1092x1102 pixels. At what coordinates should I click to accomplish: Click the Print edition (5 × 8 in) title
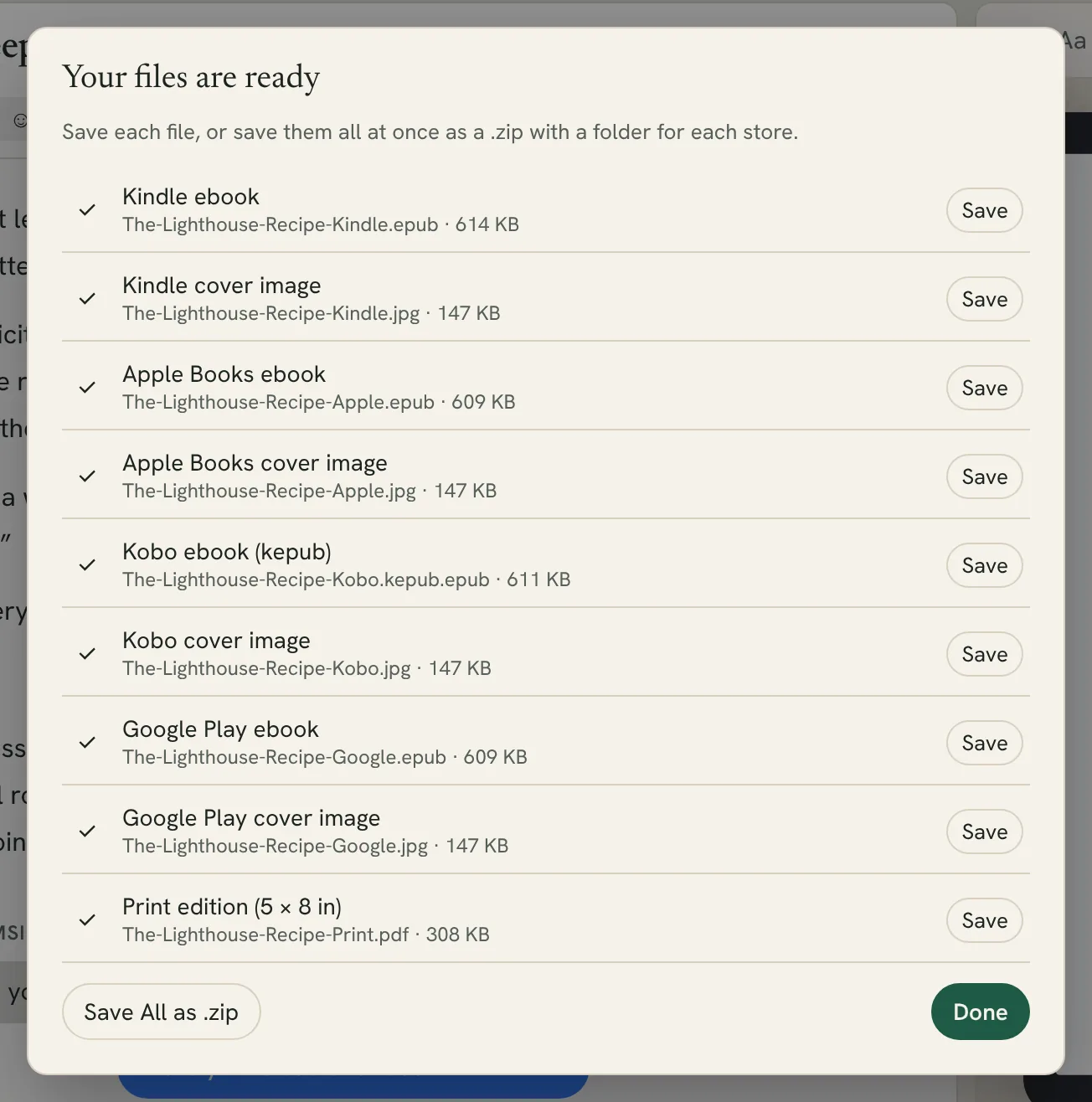pyautogui.click(x=232, y=907)
